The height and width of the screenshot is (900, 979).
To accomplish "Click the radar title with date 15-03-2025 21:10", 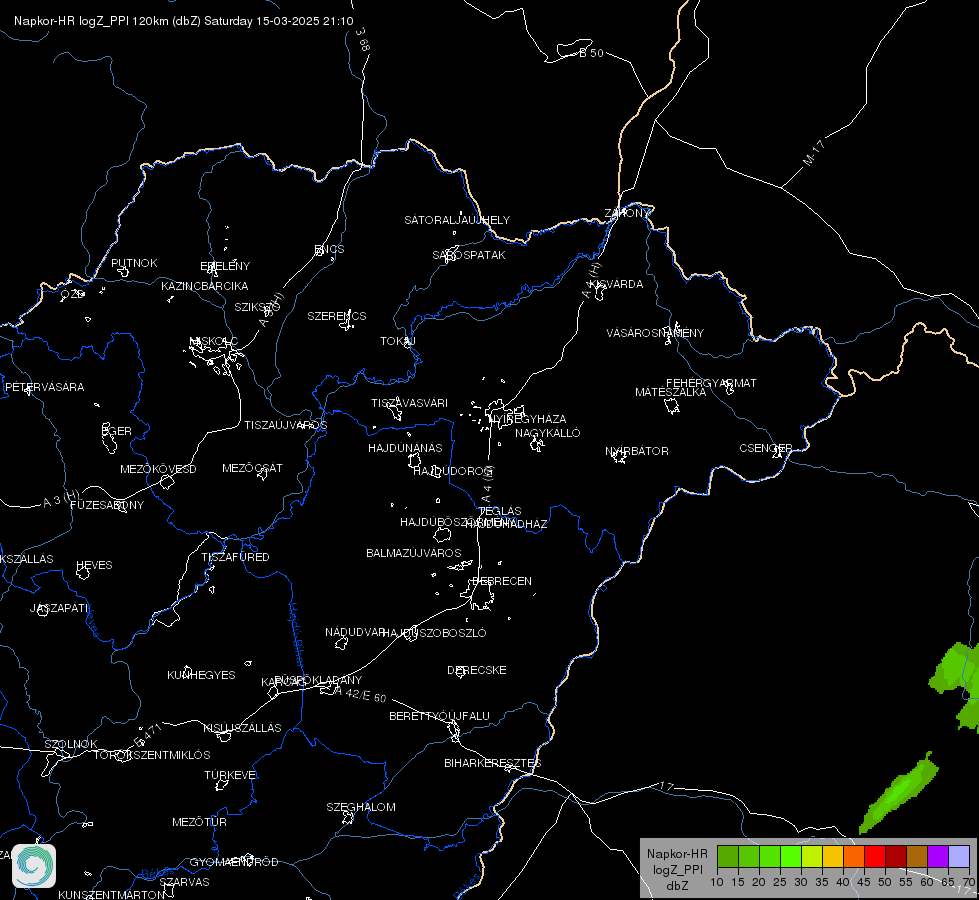I will [x=184, y=21].
